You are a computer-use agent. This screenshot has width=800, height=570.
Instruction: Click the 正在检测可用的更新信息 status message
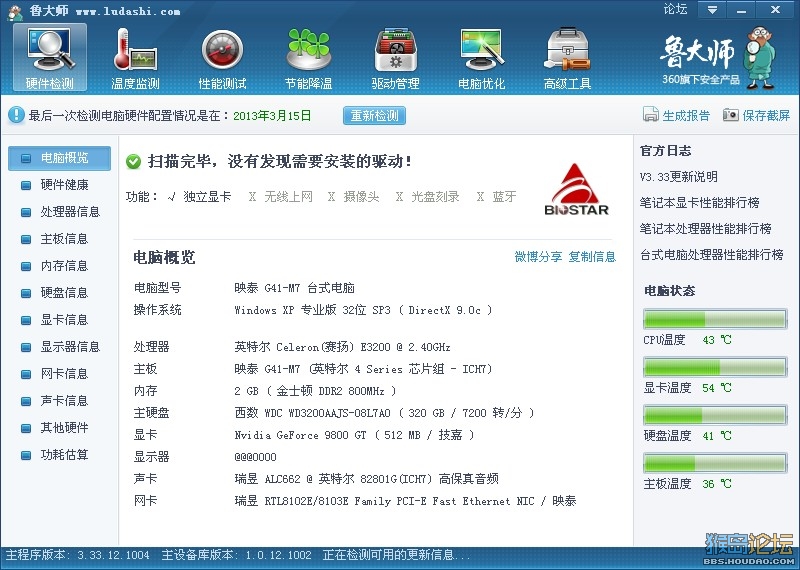[x=396, y=555]
